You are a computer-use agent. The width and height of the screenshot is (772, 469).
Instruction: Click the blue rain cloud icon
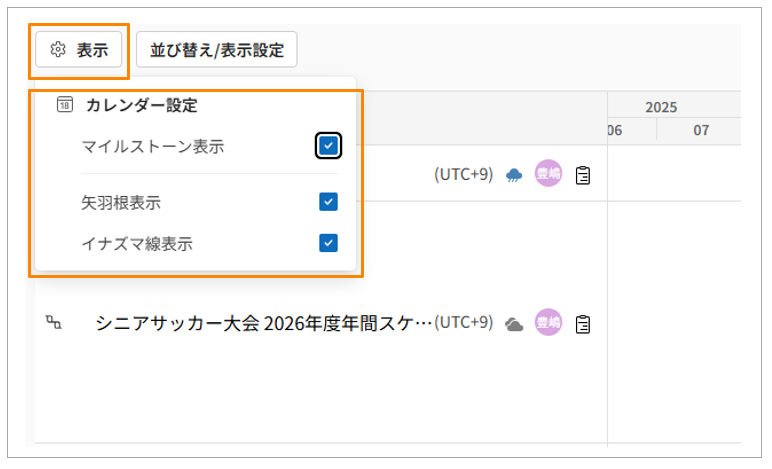[514, 175]
